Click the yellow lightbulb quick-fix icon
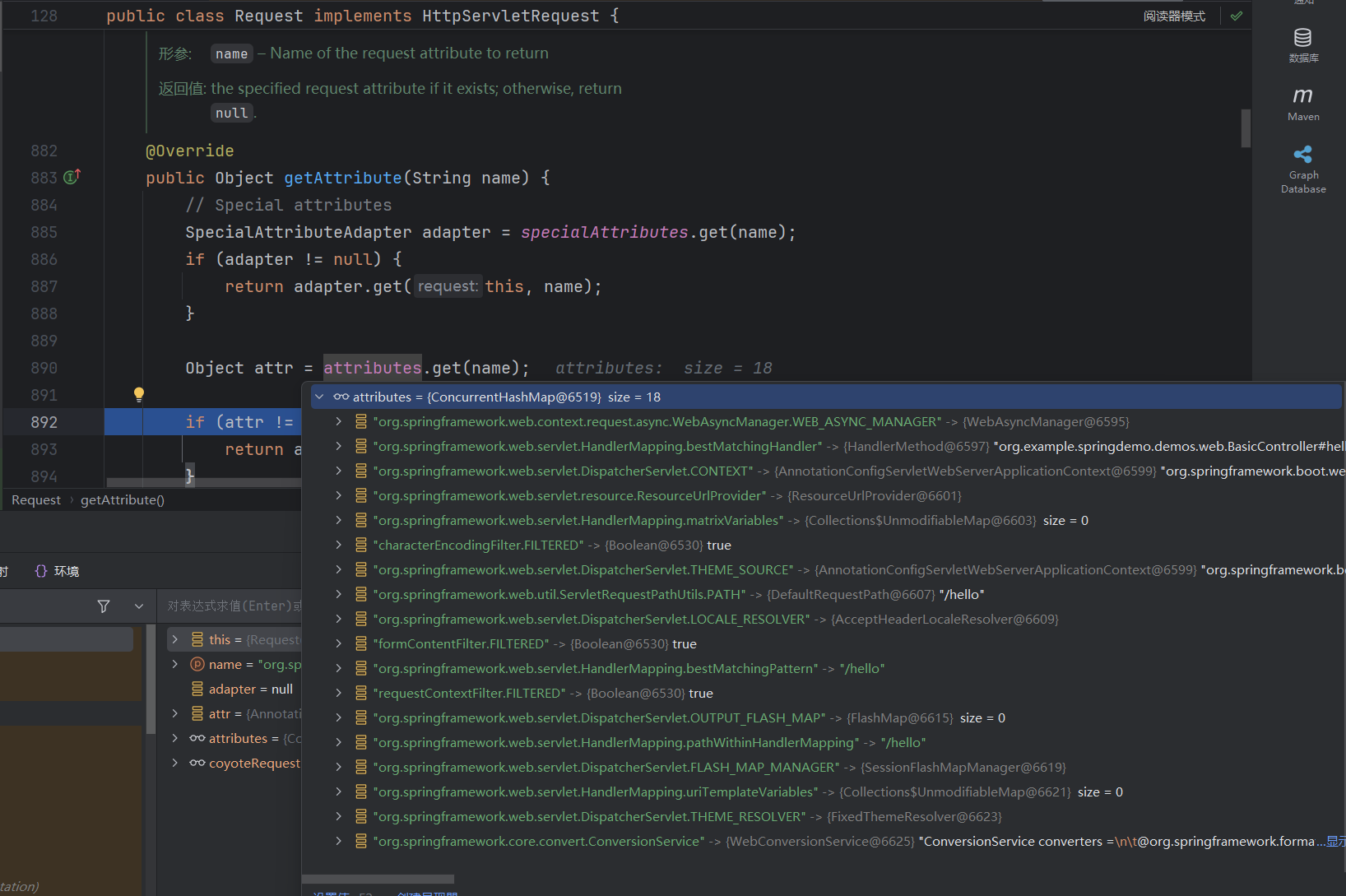This screenshot has height=896, width=1346. [139, 394]
